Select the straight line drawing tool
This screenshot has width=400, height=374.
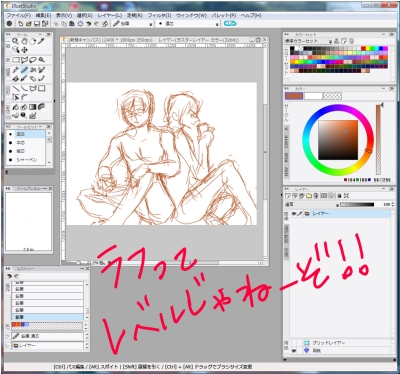(x=15, y=88)
